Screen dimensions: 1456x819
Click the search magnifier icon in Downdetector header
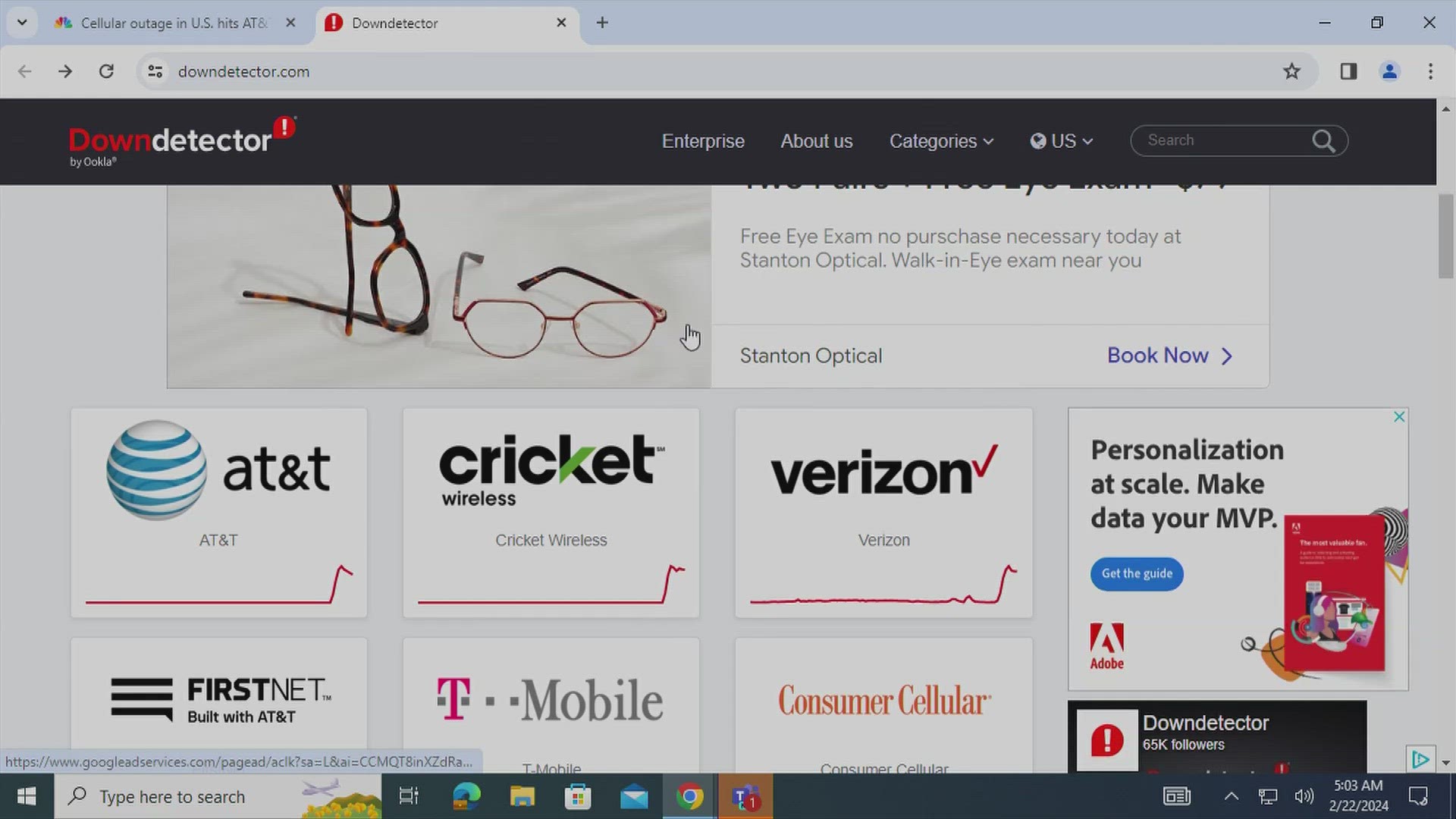click(1323, 141)
